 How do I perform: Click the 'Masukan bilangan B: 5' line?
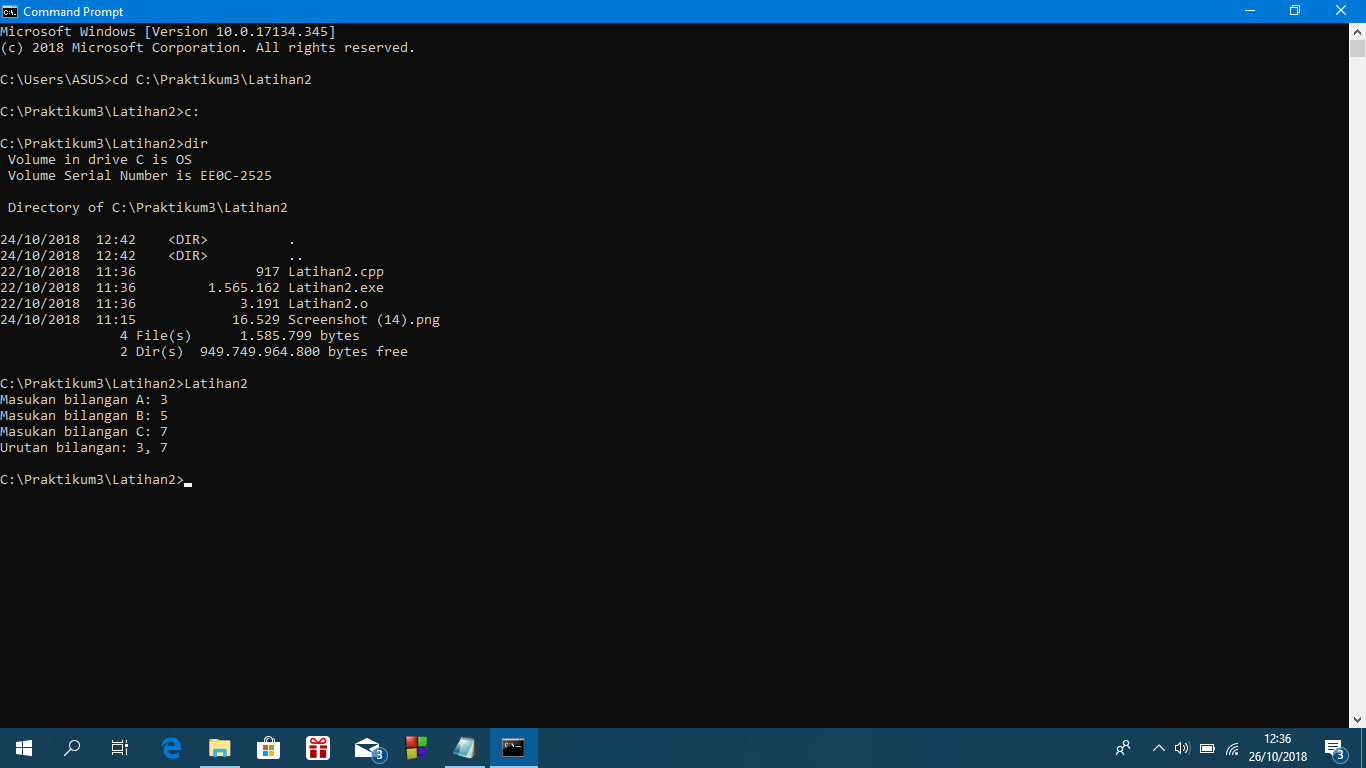pos(84,416)
